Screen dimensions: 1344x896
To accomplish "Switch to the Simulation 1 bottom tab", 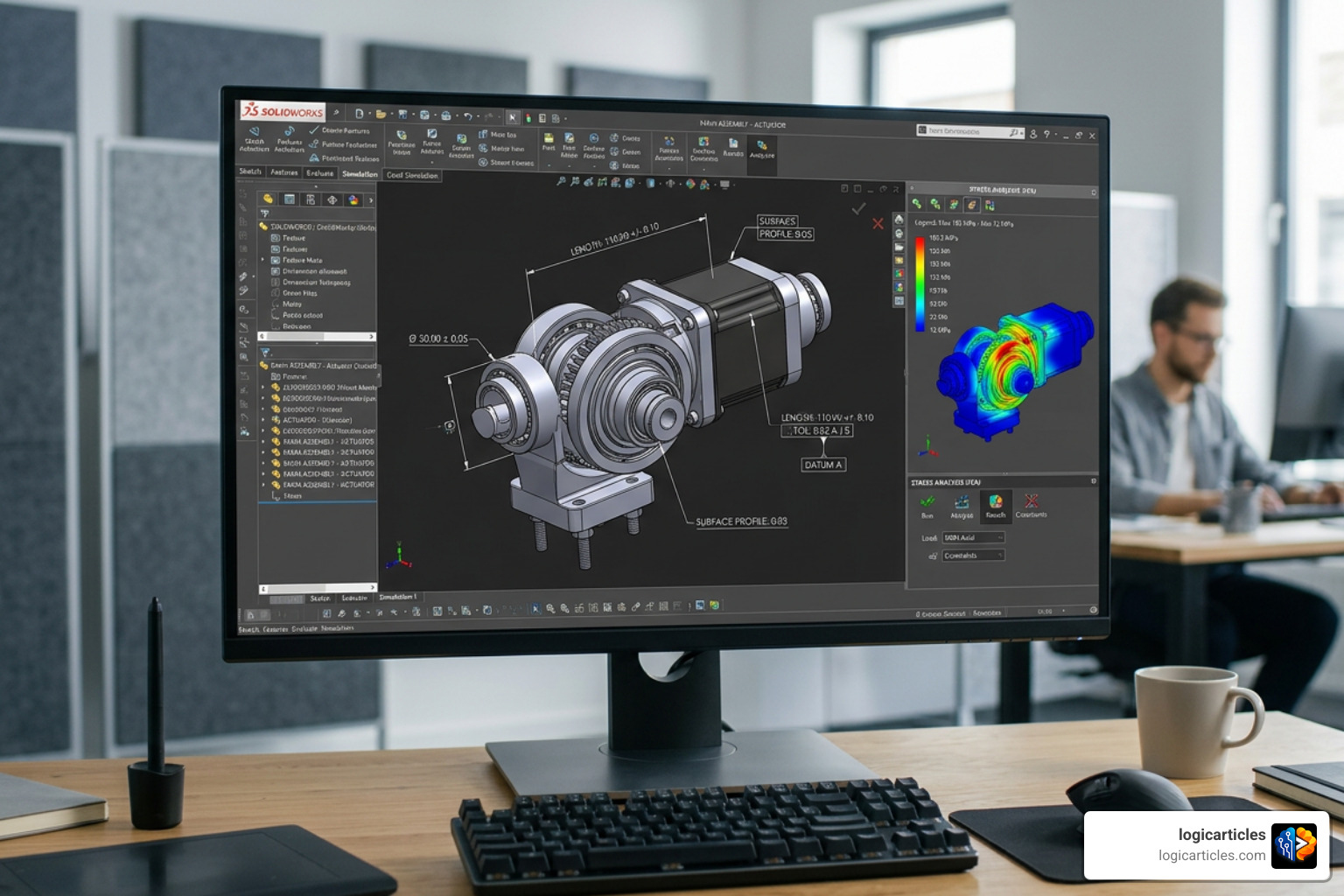I will 397,597.
